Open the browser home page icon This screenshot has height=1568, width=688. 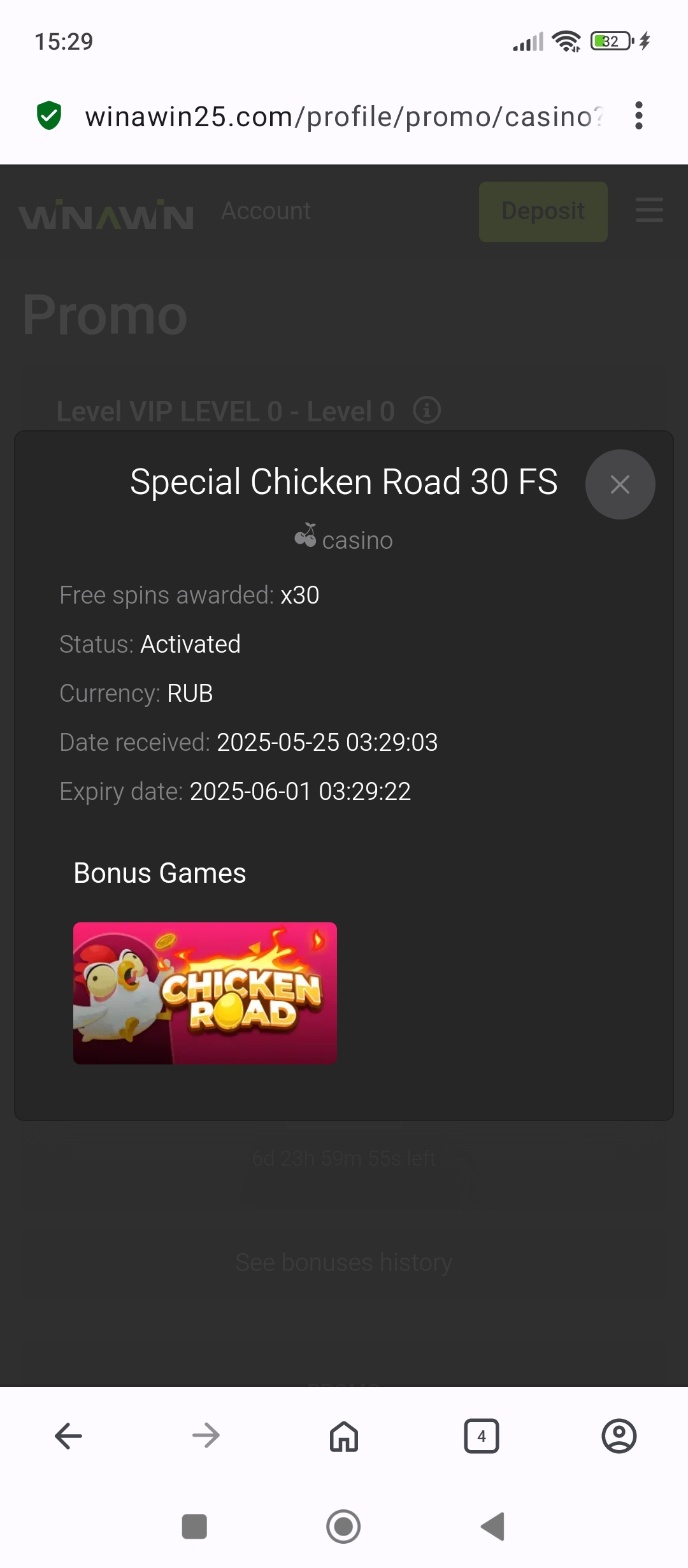tap(344, 1436)
